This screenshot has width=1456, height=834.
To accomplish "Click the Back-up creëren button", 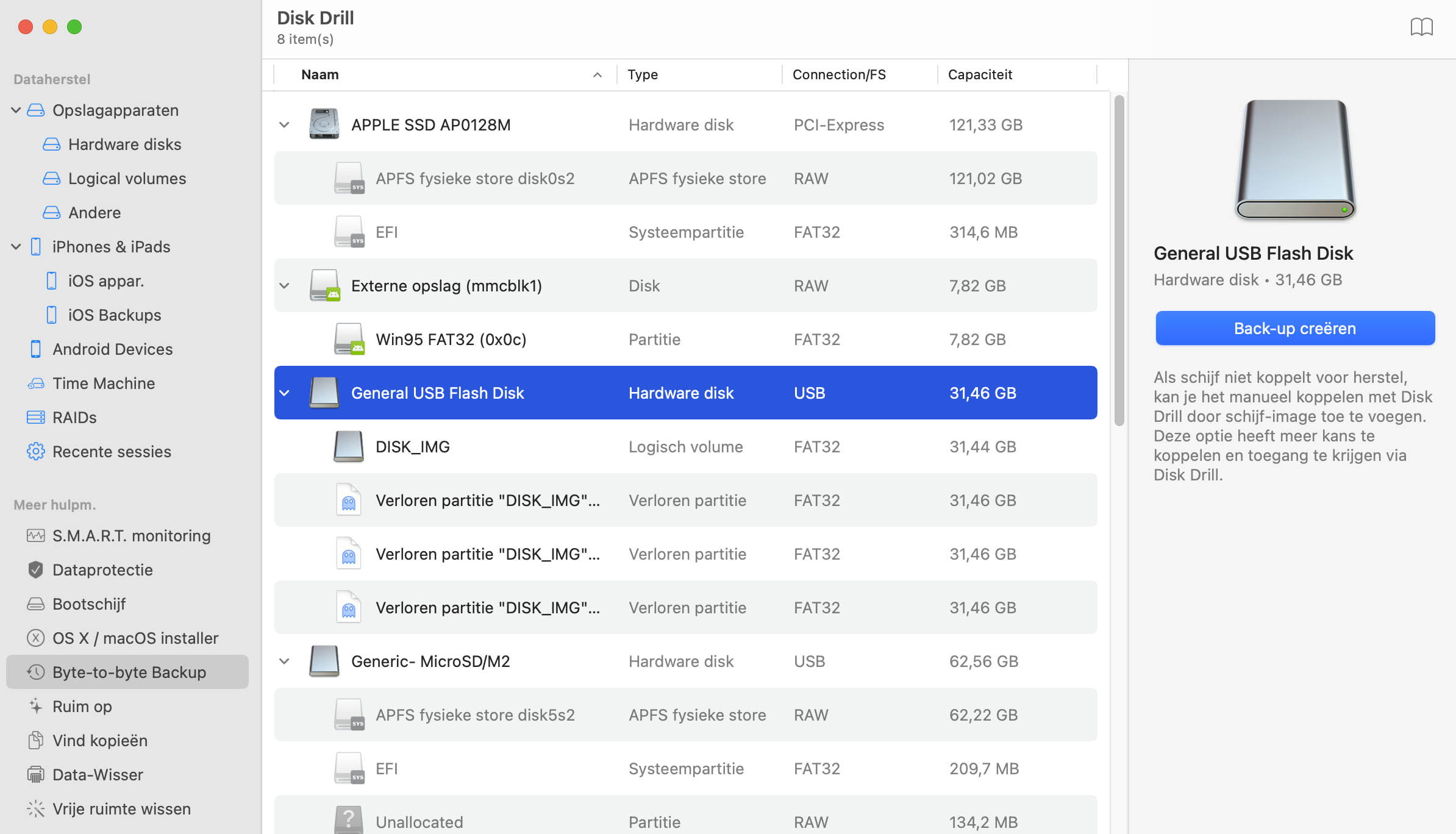I will tap(1295, 328).
